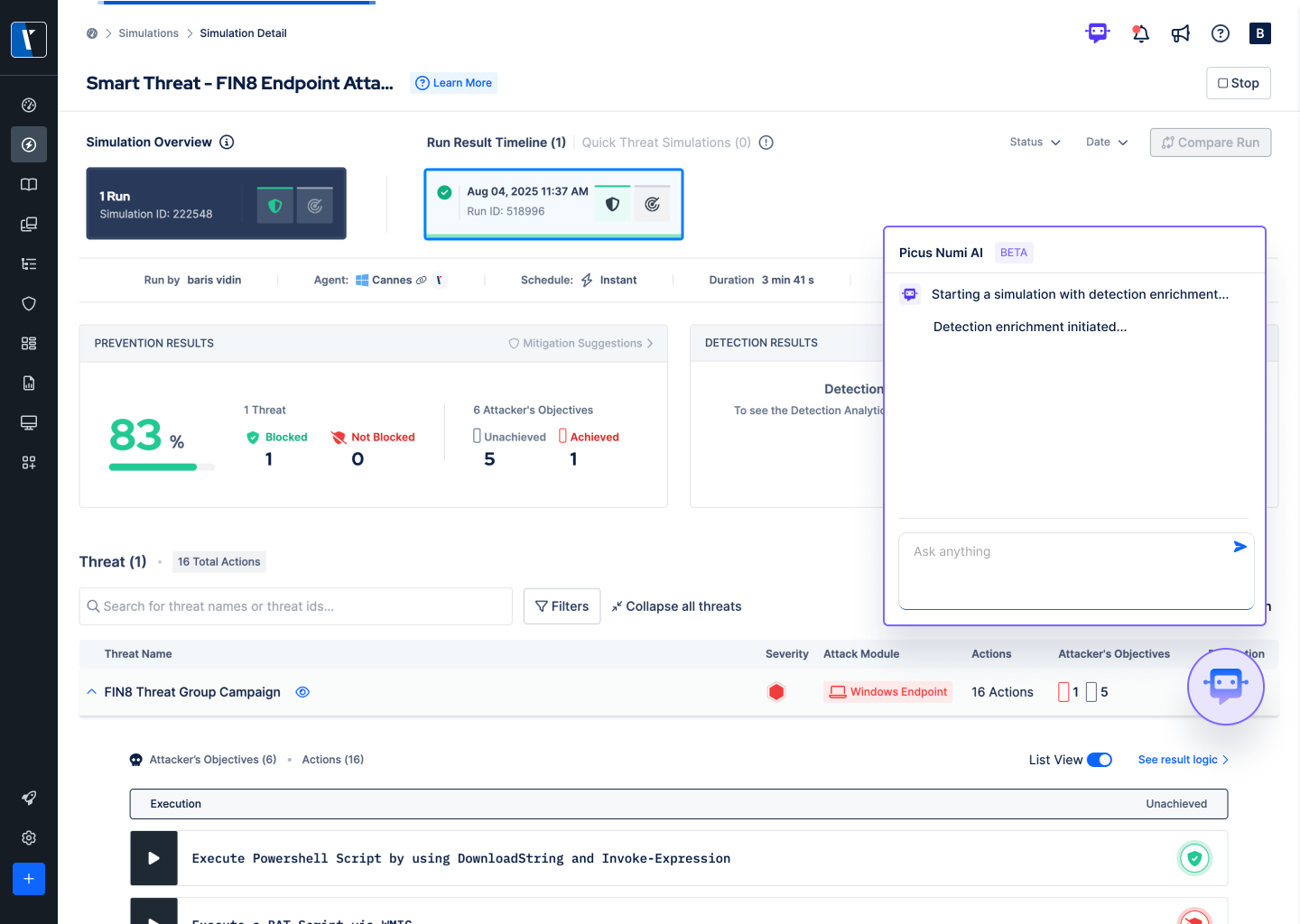Select the Threat Library book icon
The image size is (1300, 924).
28,184
